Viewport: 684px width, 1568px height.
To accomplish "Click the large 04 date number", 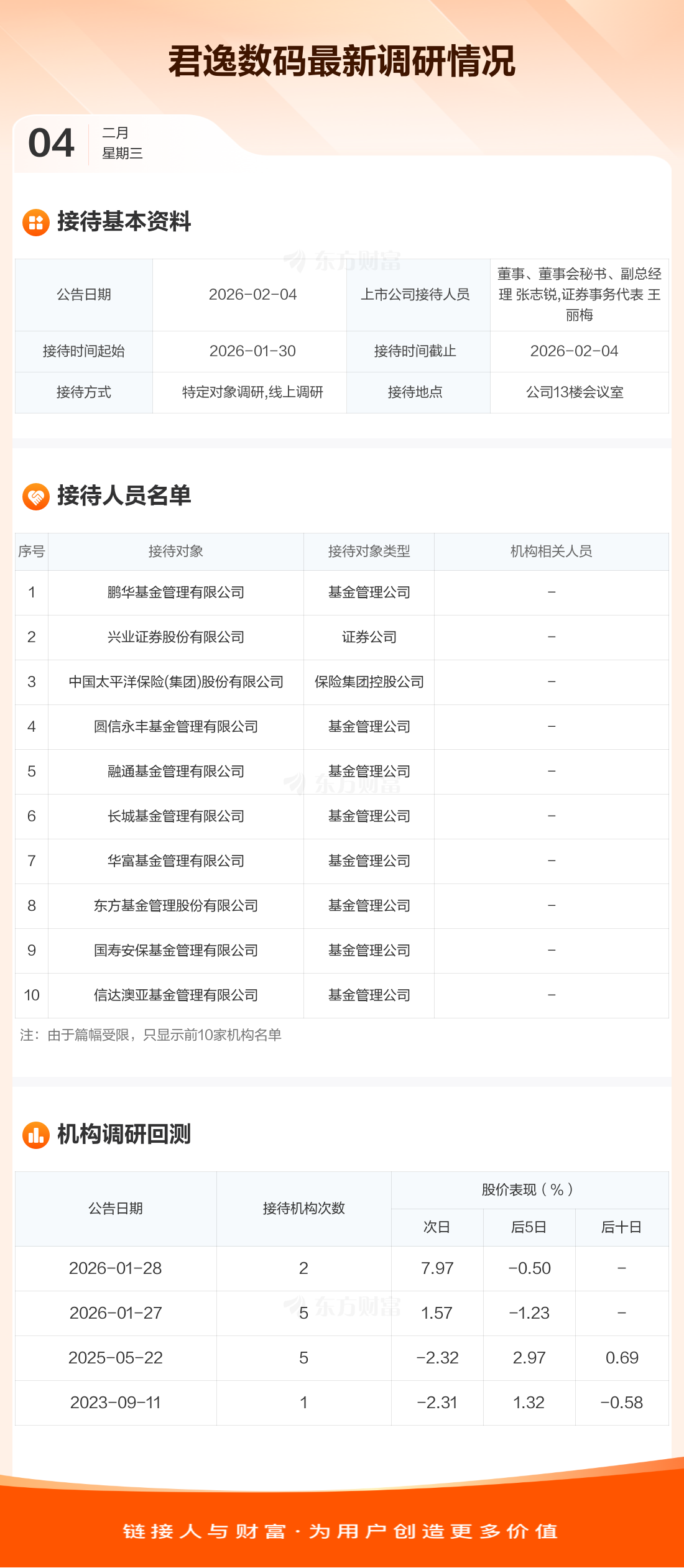I will pyautogui.click(x=52, y=143).
